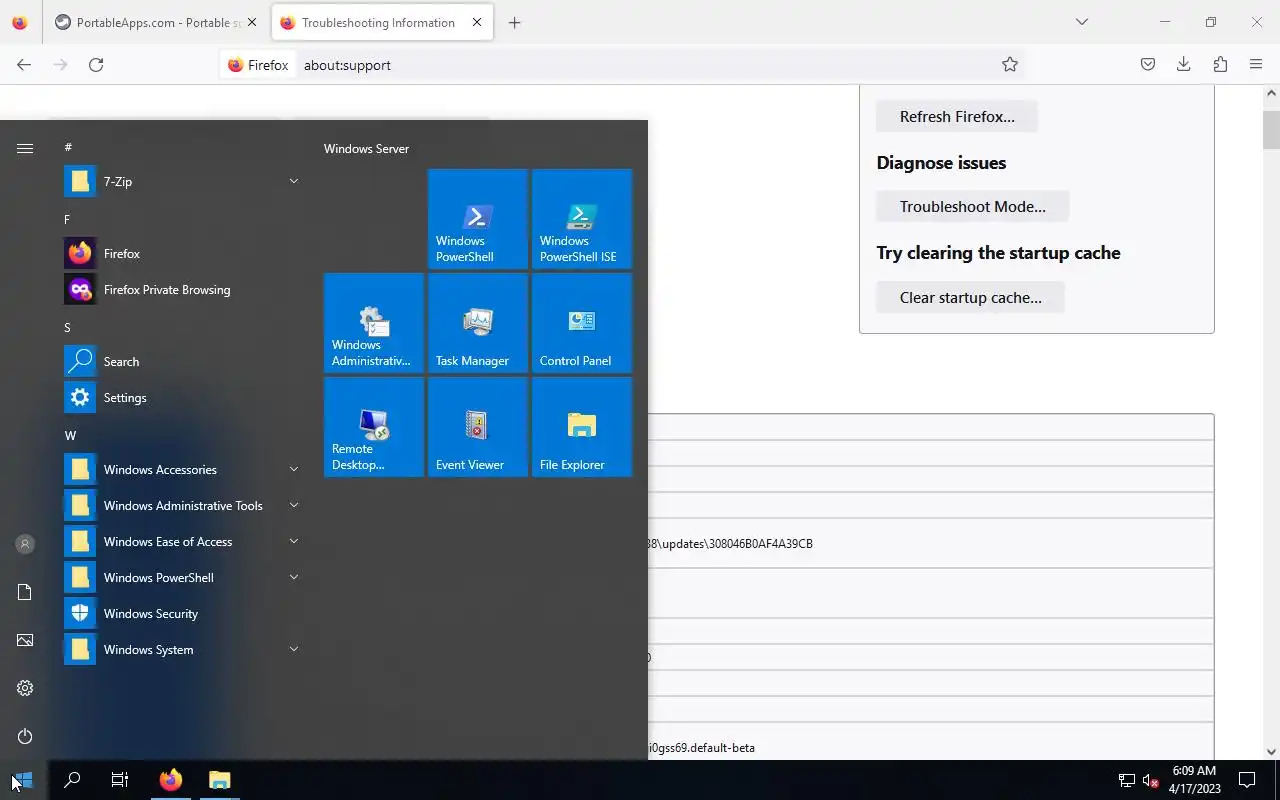
Task: Open notification center on taskbar
Action: [x=1247, y=780]
